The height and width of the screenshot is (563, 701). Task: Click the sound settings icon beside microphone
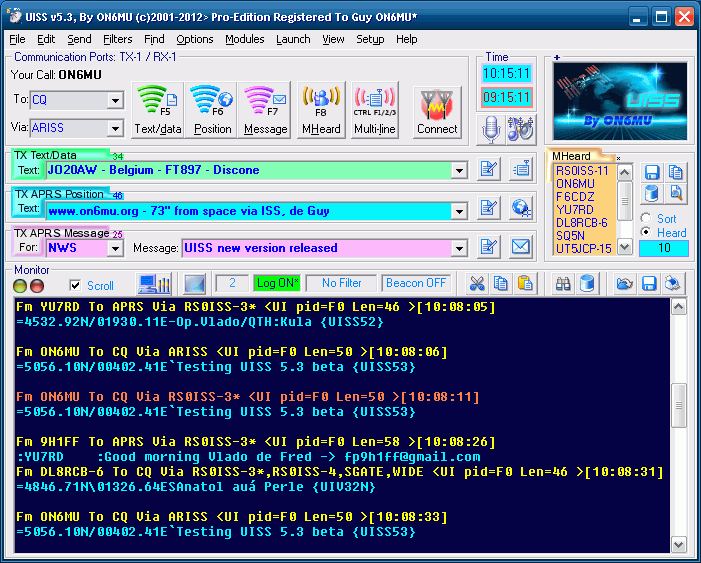coord(521,130)
